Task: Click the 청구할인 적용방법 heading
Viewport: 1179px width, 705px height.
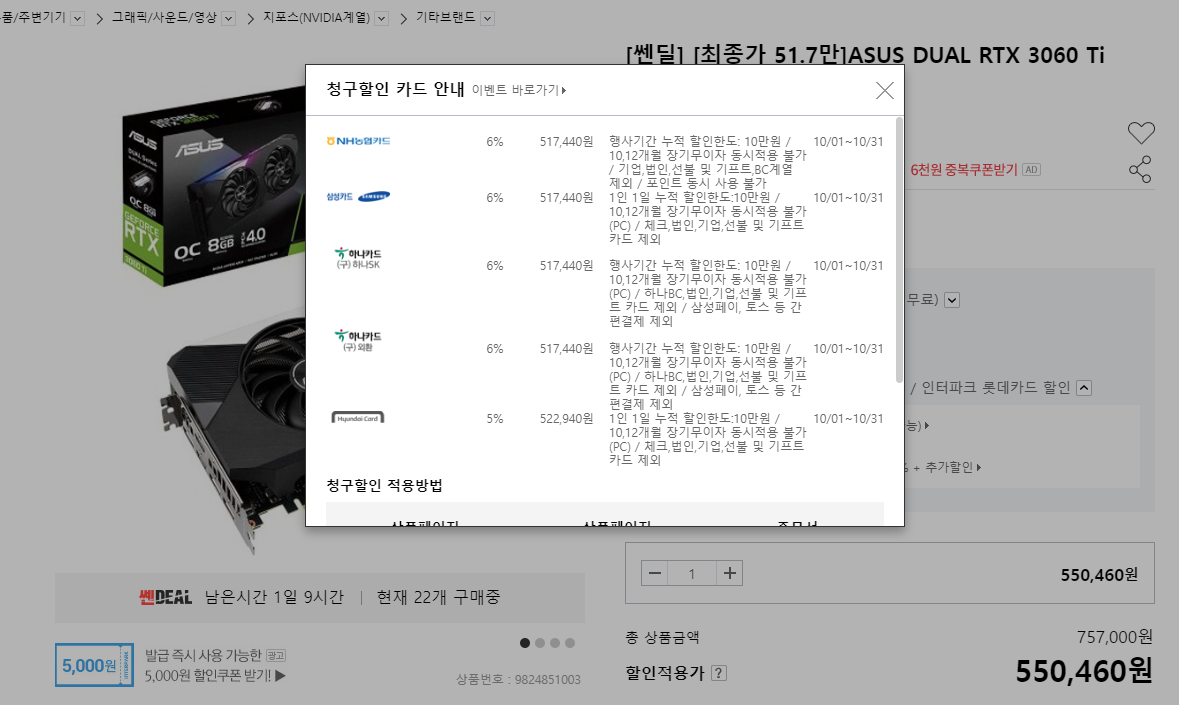Action: (x=384, y=486)
